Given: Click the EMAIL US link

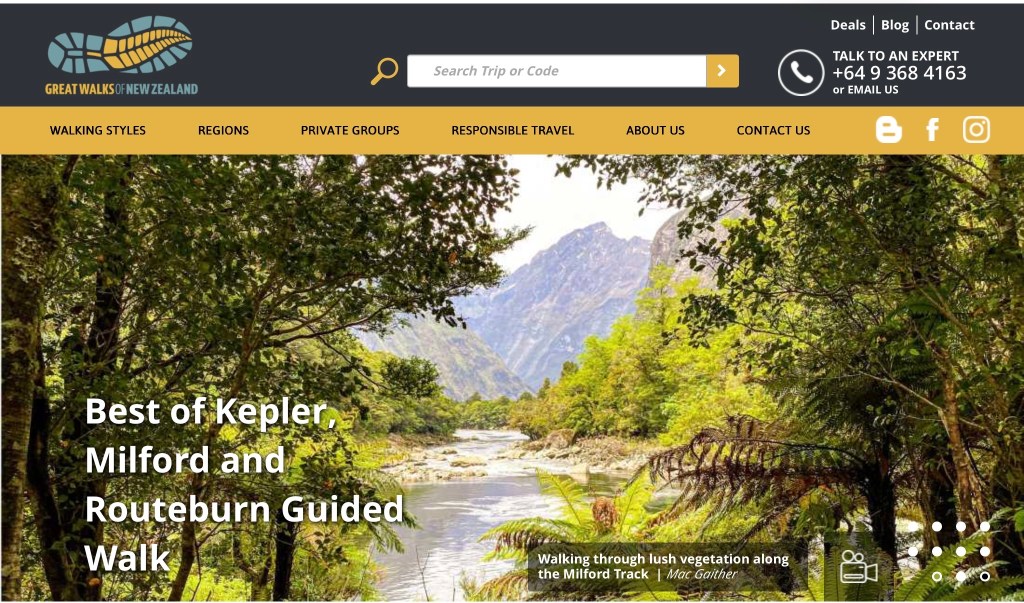Looking at the screenshot, I should click(x=873, y=90).
